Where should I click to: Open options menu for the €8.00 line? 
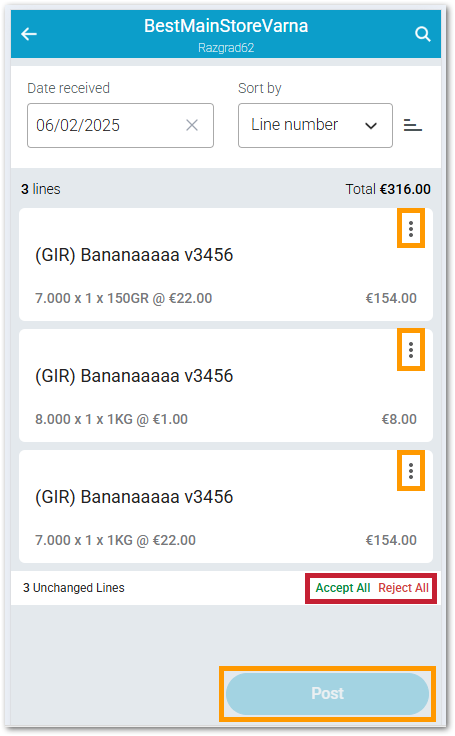click(411, 350)
